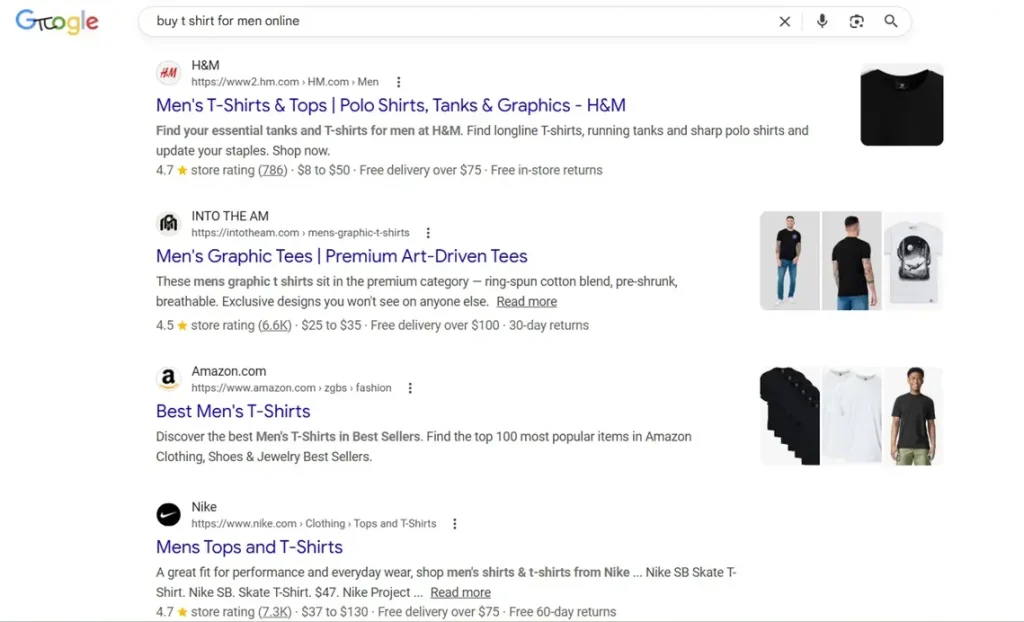1024x622 pixels.
Task: Open the three-dot menu on the H&M result
Action: click(398, 82)
